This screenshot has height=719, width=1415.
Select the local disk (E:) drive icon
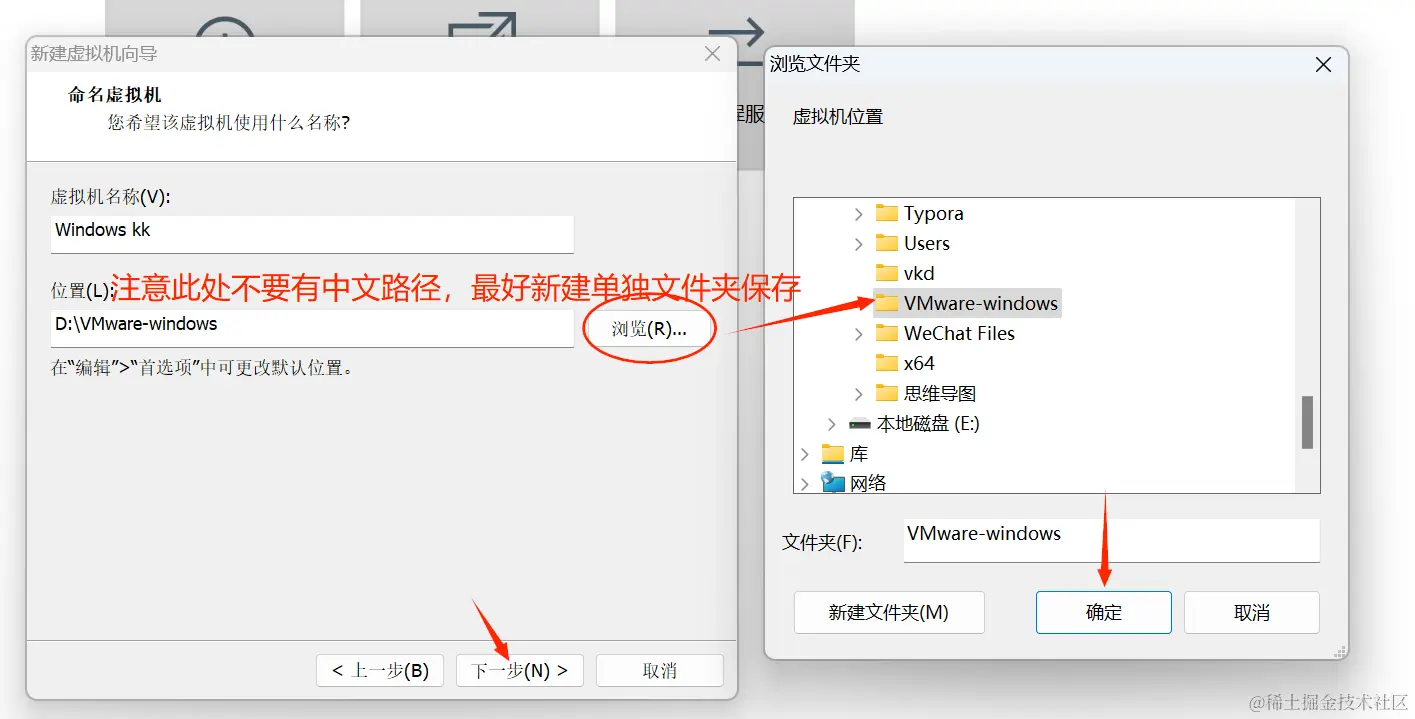(860, 424)
